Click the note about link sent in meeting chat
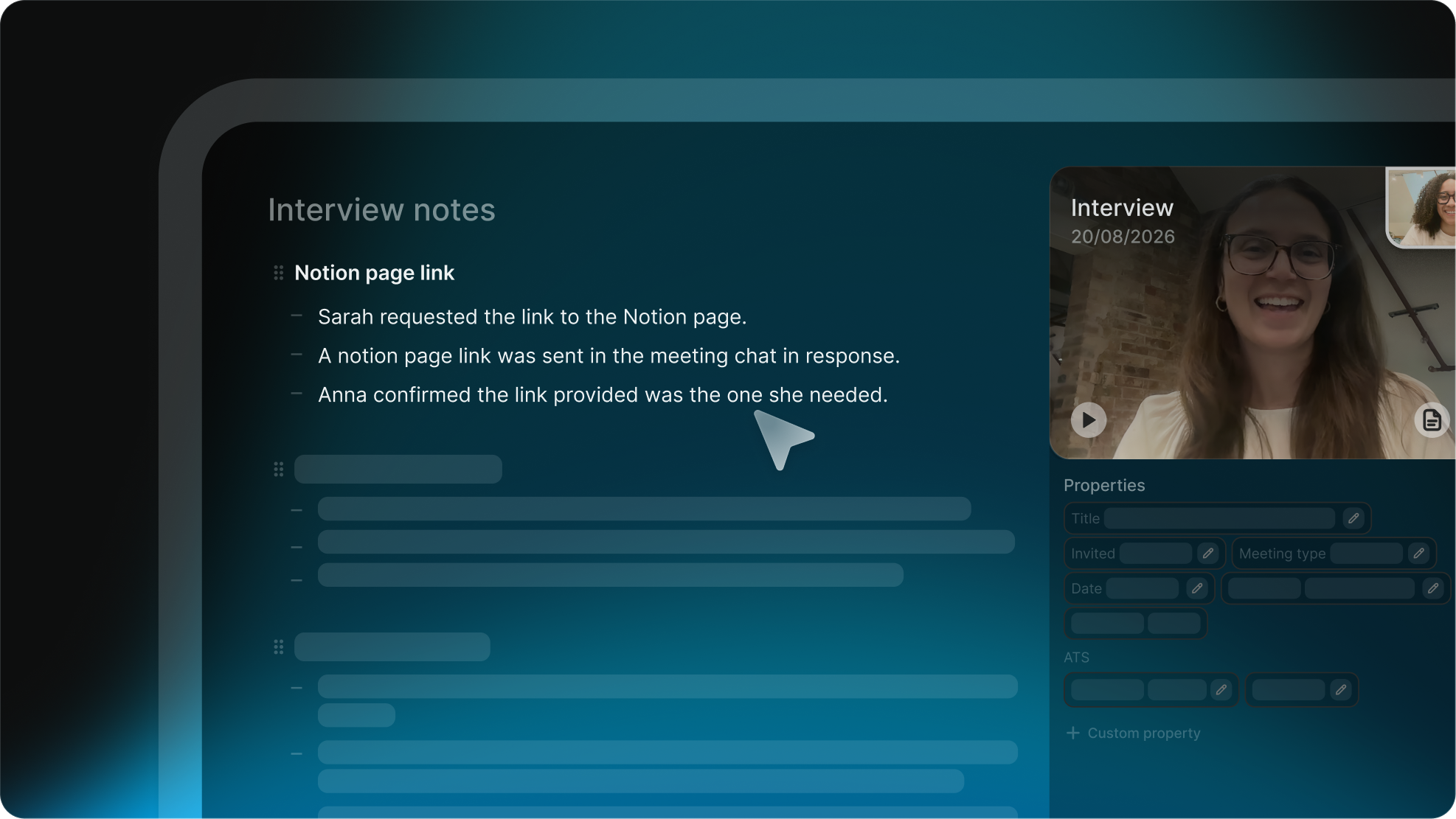The height and width of the screenshot is (819, 1456). coord(609,356)
